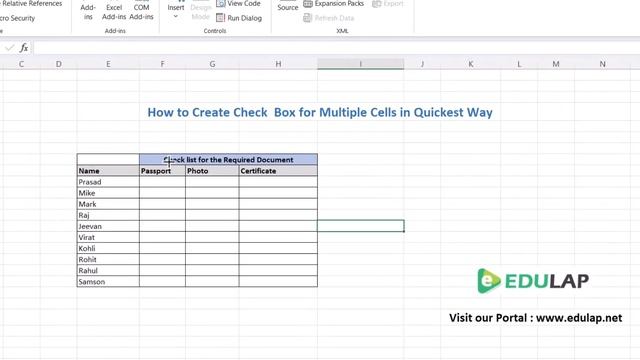This screenshot has width=640, height=360.
Task: Select Photo cell in Mike row
Action: pos(212,193)
